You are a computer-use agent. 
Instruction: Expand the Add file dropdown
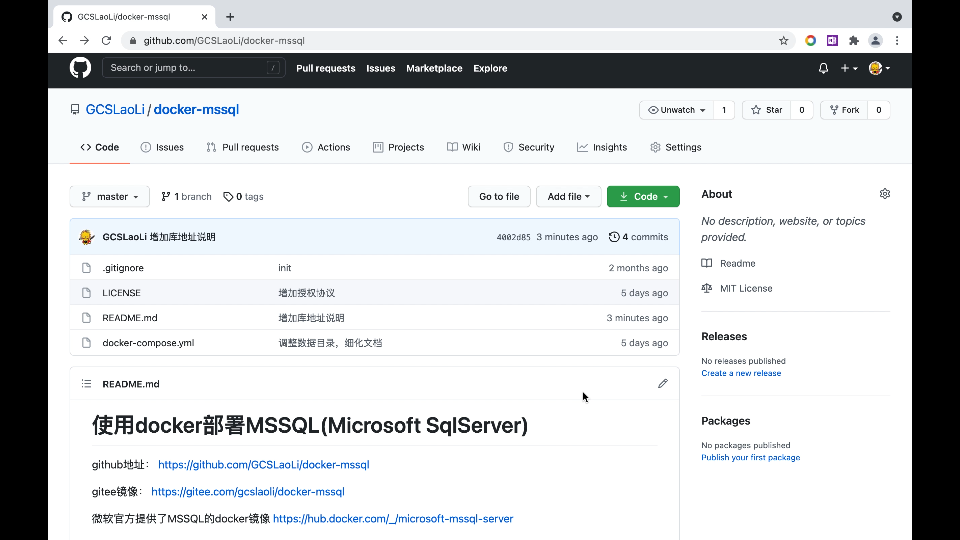[568, 197]
